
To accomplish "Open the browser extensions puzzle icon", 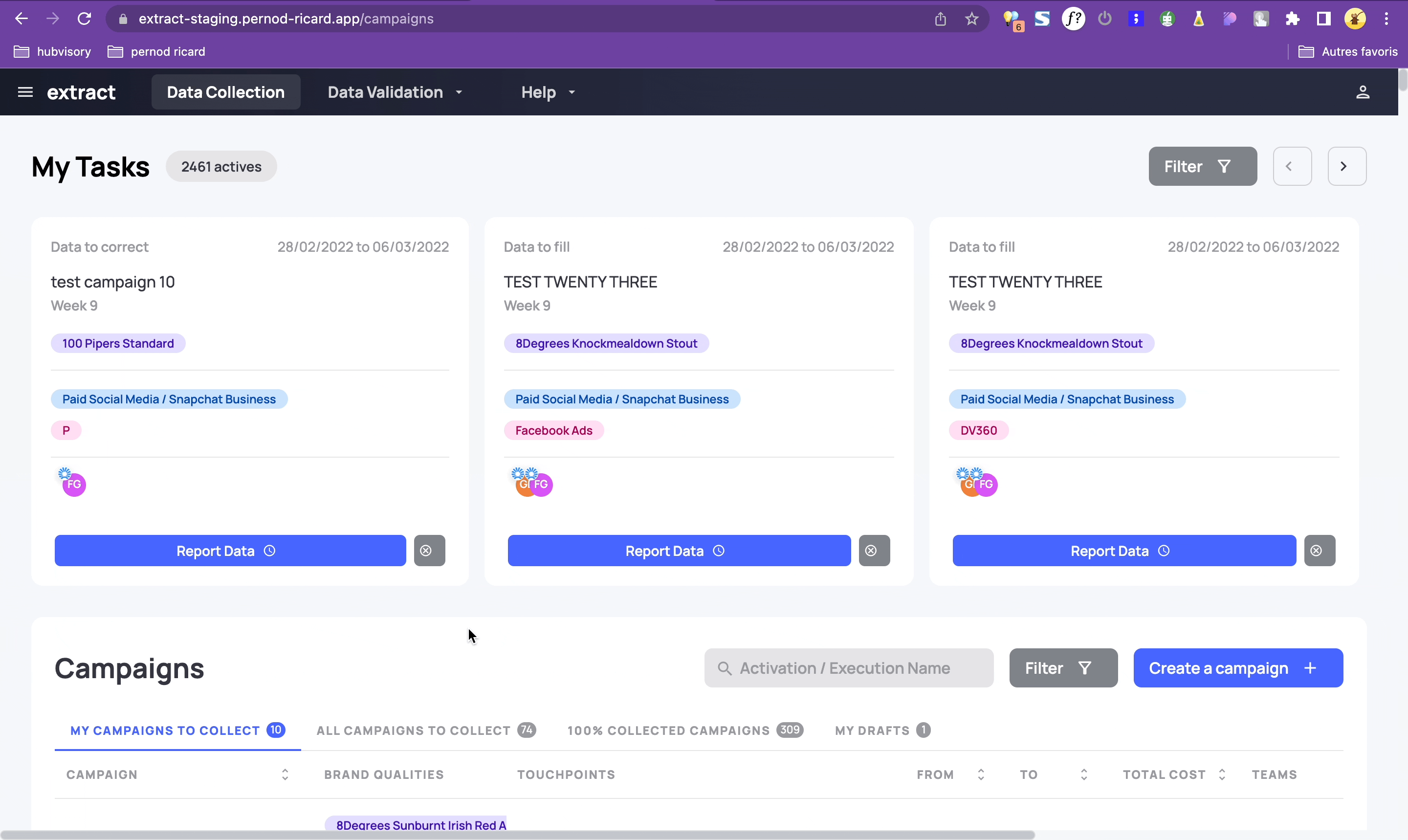I will [1293, 19].
